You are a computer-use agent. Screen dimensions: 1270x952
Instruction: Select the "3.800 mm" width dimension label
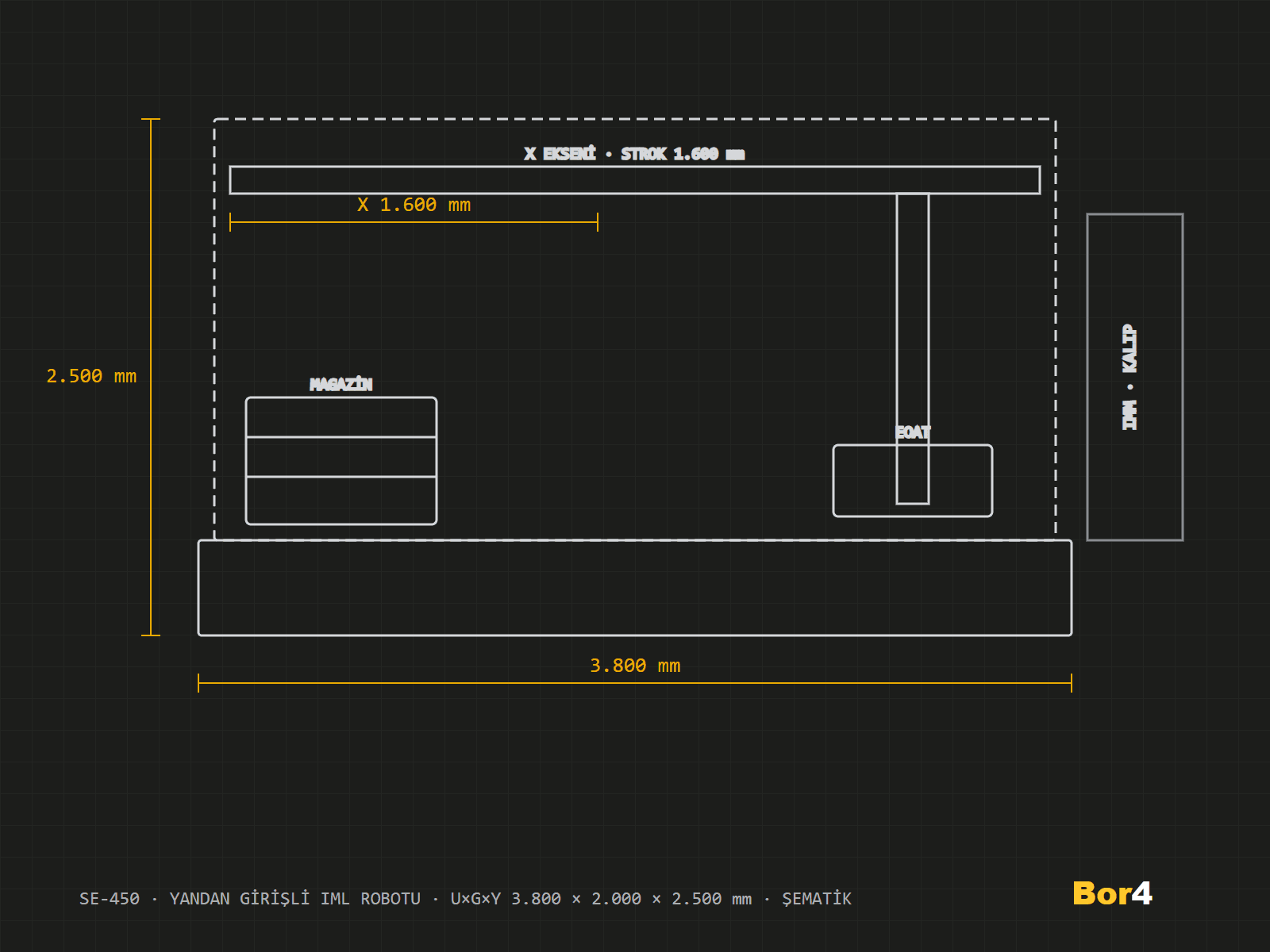pyautogui.click(x=635, y=666)
